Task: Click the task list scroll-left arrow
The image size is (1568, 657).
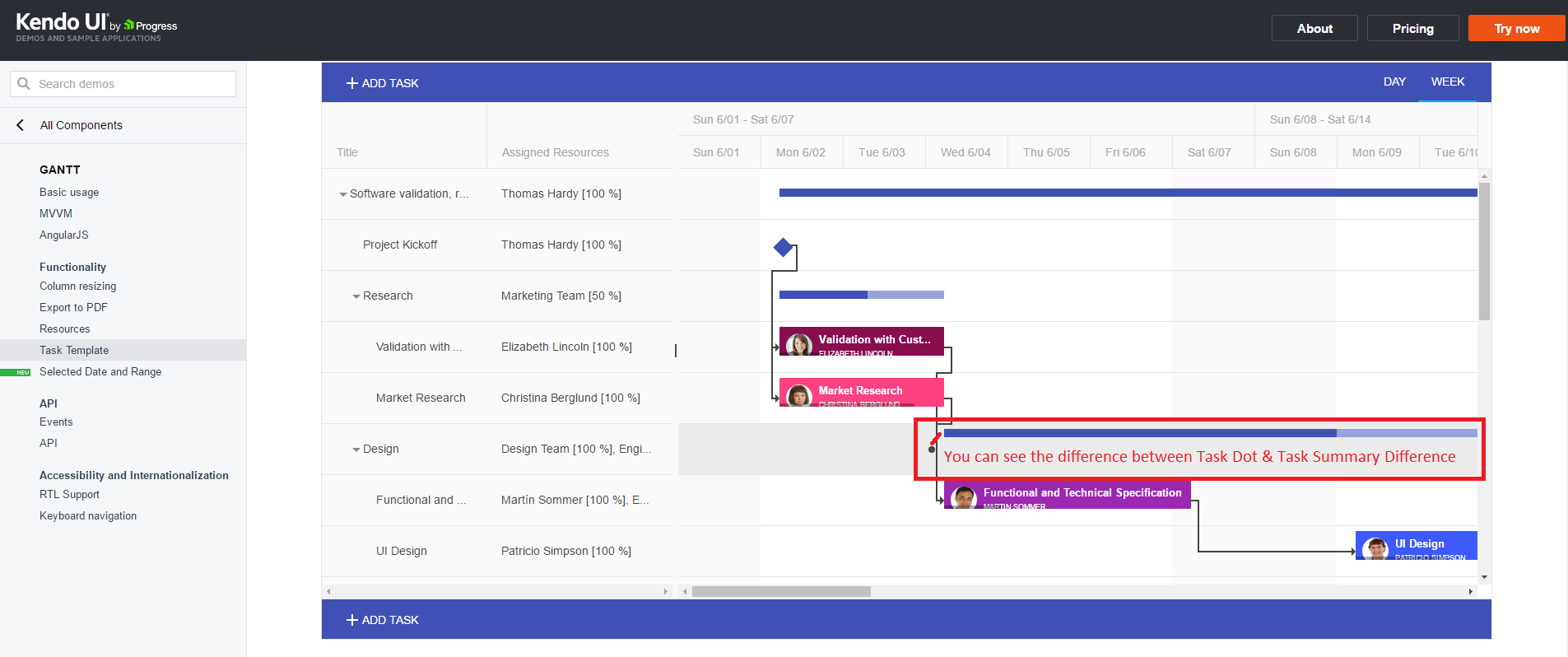Action: click(328, 591)
